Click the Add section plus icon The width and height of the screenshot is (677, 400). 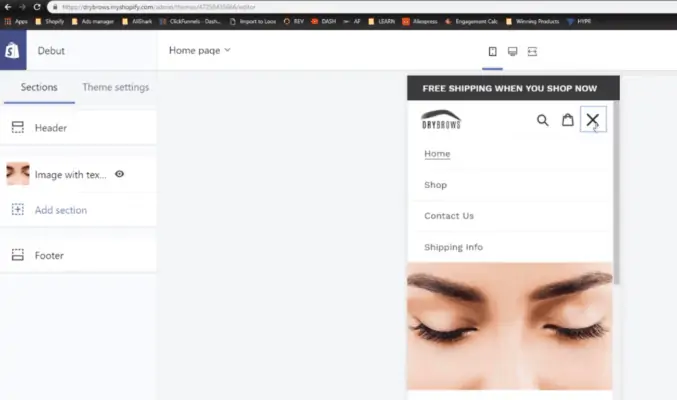tap(18, 210)
